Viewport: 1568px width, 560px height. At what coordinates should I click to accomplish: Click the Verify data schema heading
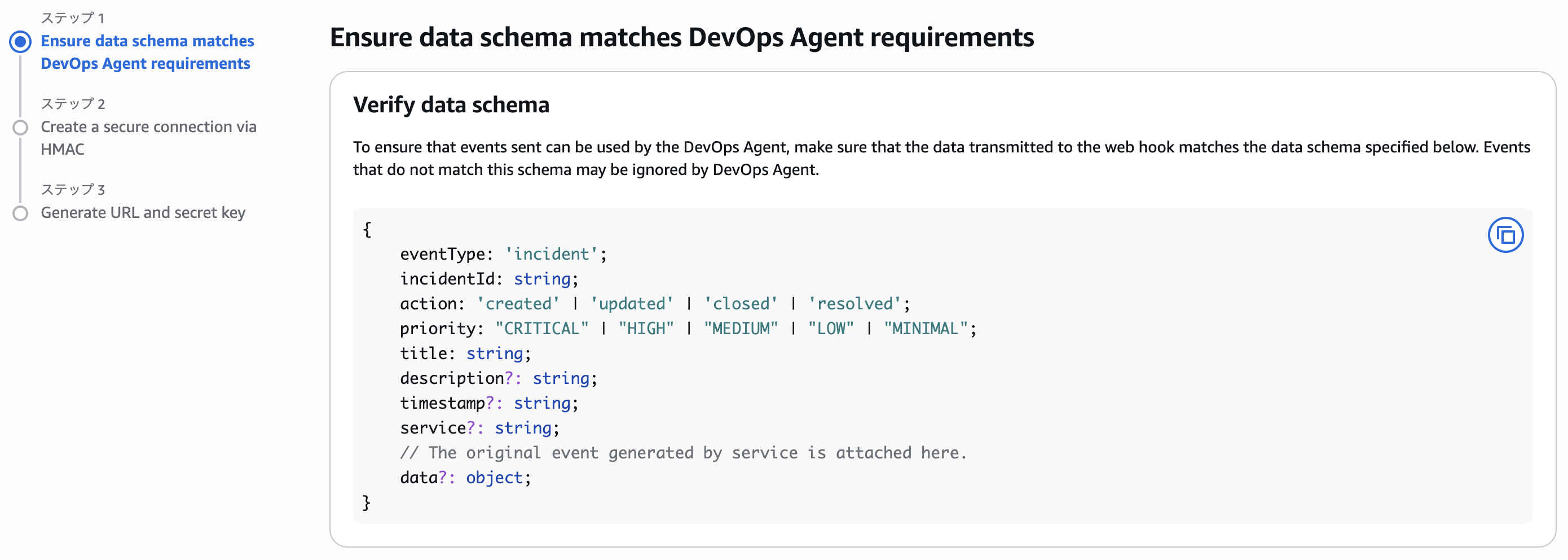click(451, 105)
